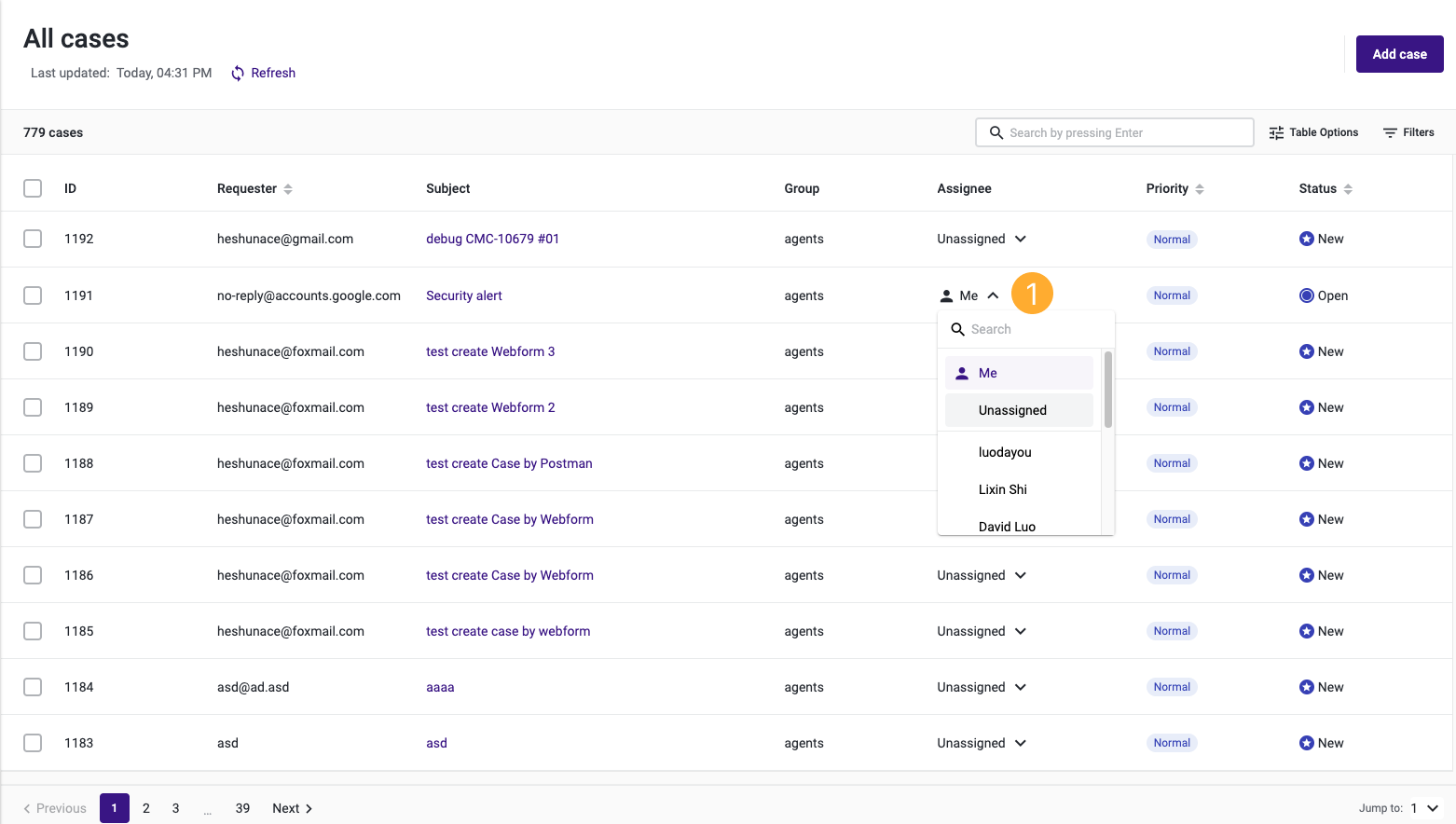Screen dimensions: 1456x824
Task: Select David Luo in assignee dropdown list
Action: click(1019, 526)
